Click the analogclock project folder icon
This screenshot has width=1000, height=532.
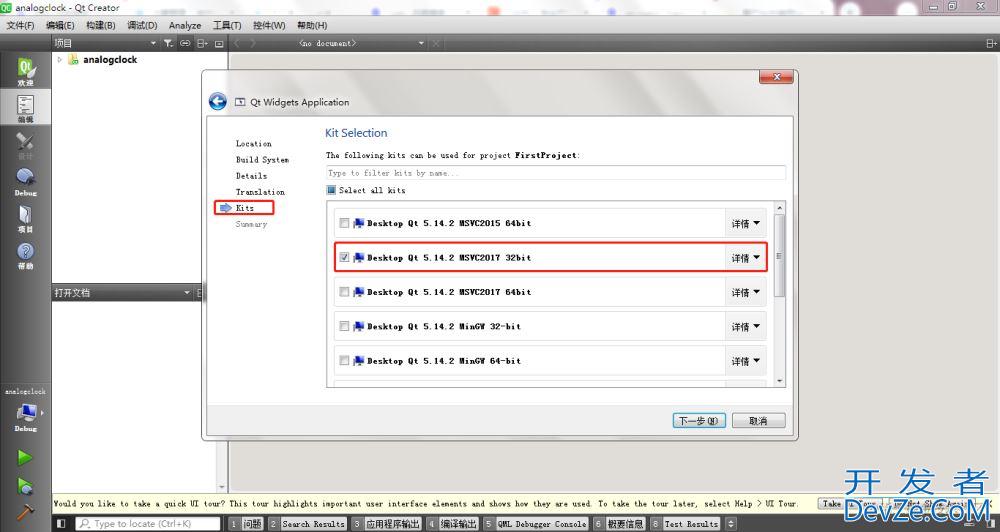[x=73, y=59]
